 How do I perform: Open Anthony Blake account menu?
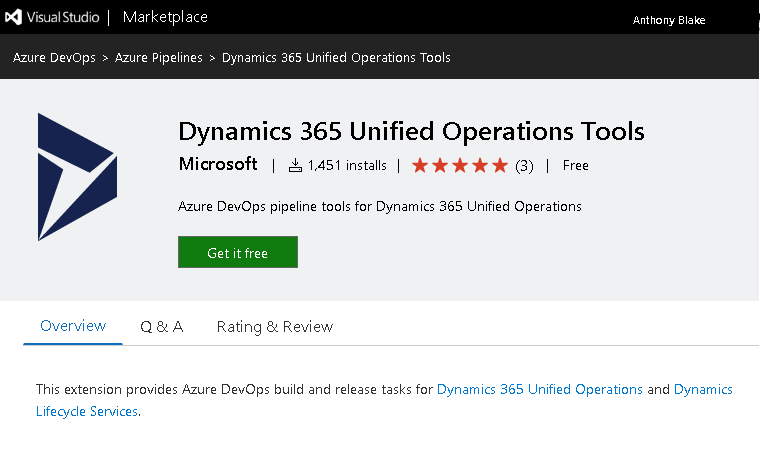668,20
